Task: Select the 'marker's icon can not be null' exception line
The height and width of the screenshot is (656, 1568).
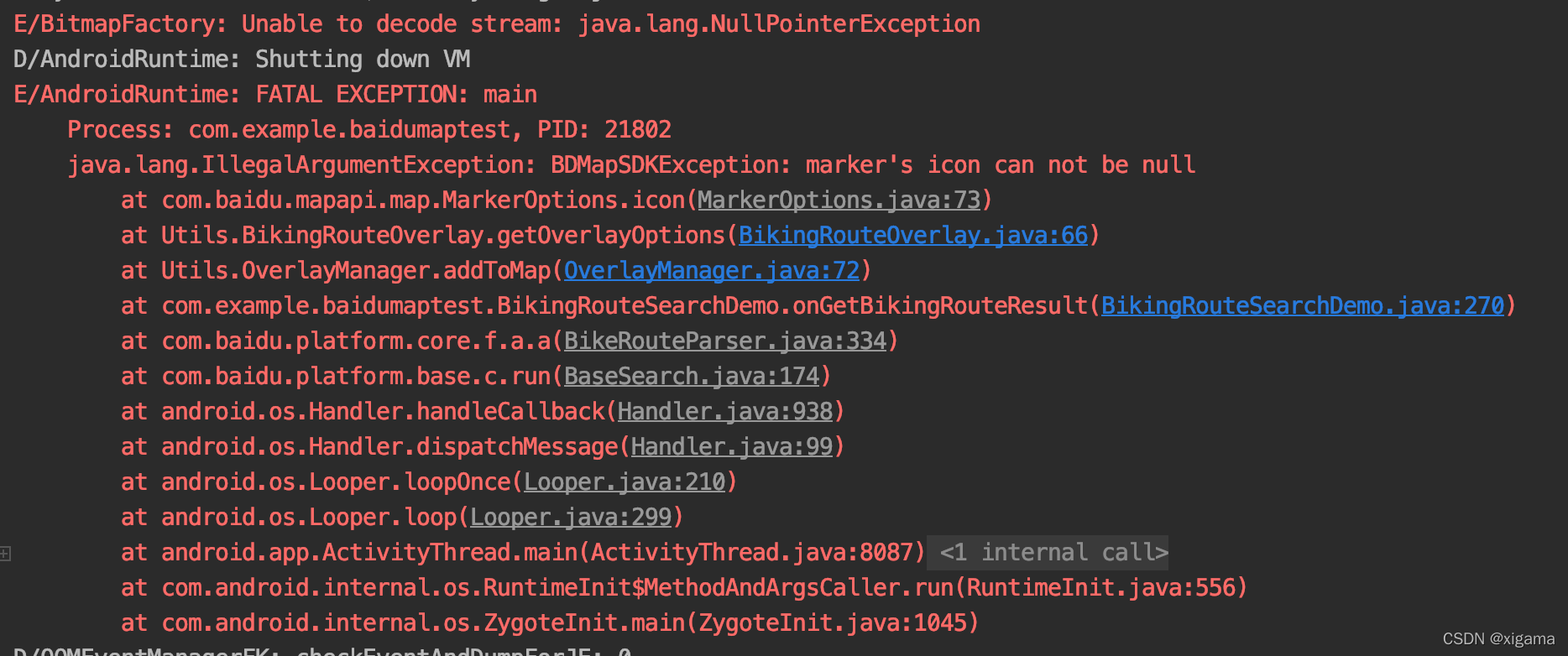Action: click(631, 164)
